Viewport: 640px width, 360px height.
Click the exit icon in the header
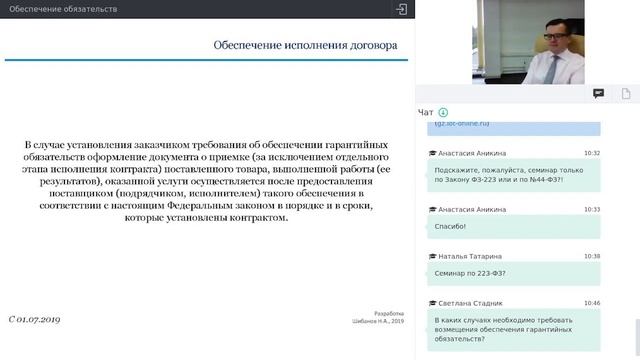(x=401, y=9)
